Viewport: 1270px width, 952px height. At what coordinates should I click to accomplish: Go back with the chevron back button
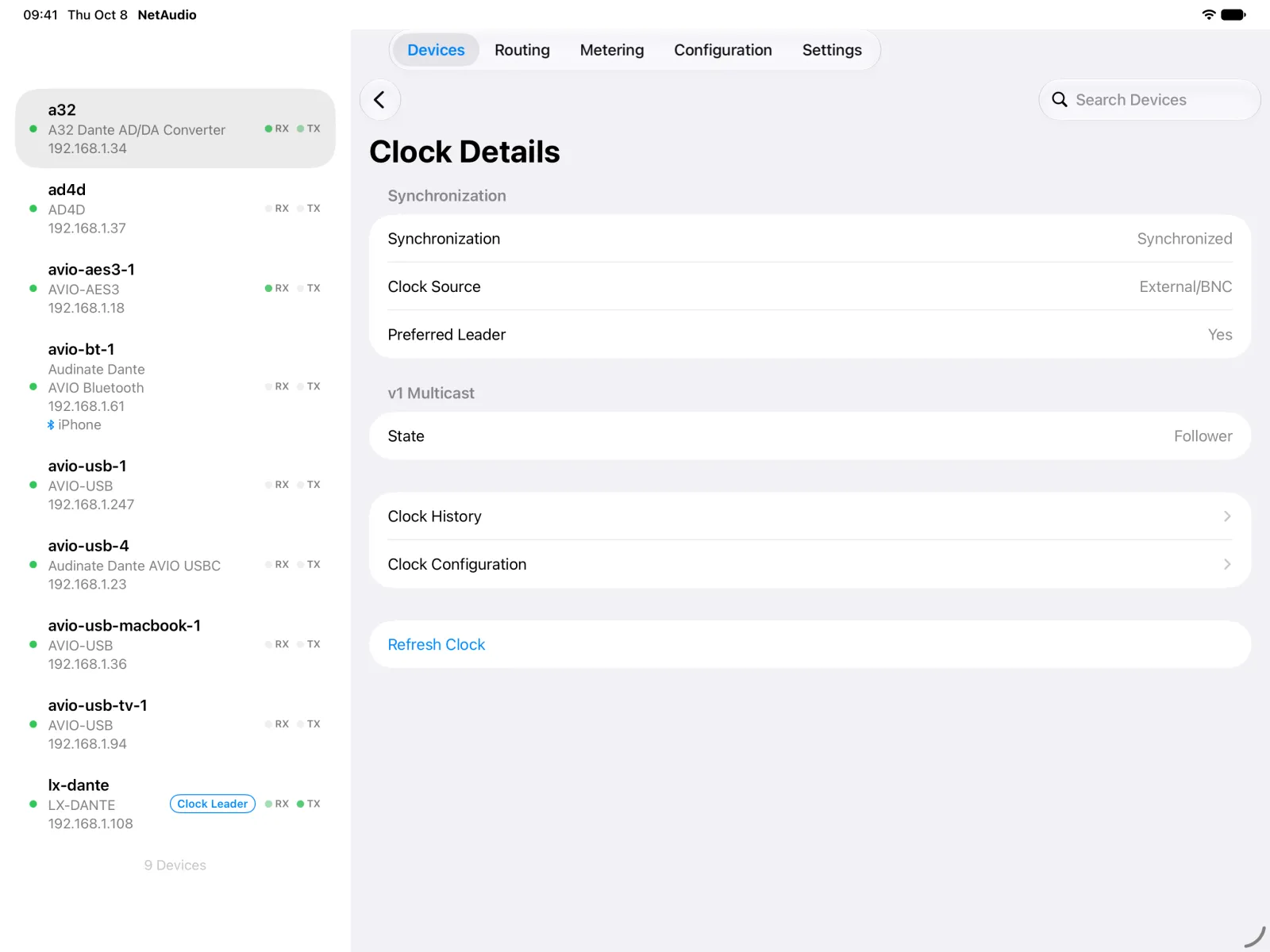pyautogui.click(x=379, y=100)
